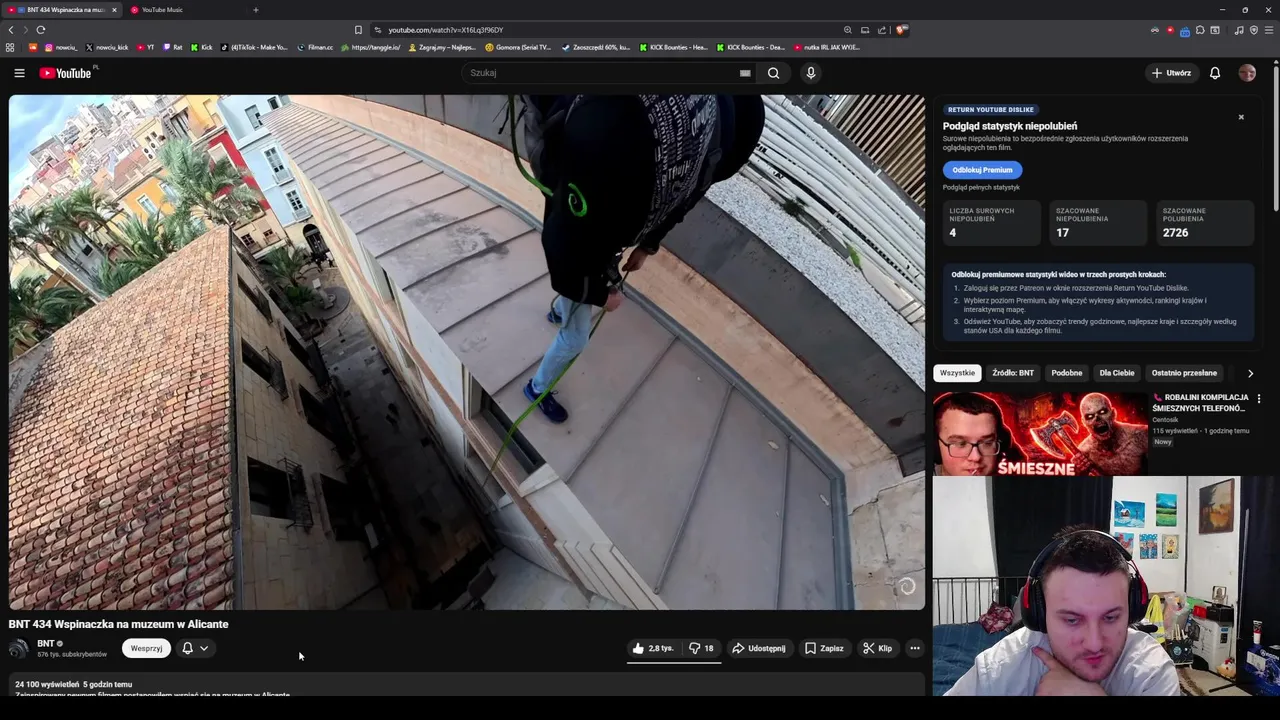1280x720 pixels.
Task: Share the video via Udostępnij
Action: tap(759, 648)
